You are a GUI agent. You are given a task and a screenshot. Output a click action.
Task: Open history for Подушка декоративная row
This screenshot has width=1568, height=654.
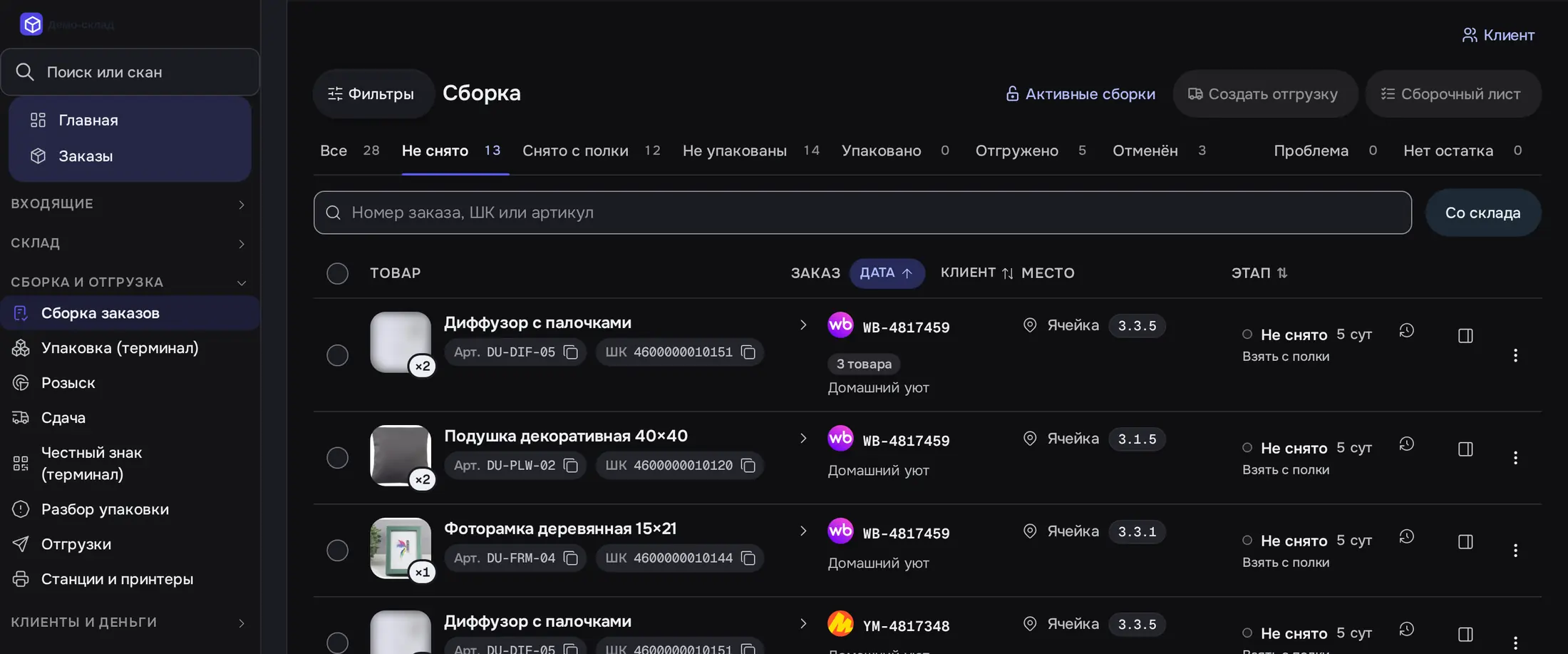pyautogui.click(x=1406, y=444)
